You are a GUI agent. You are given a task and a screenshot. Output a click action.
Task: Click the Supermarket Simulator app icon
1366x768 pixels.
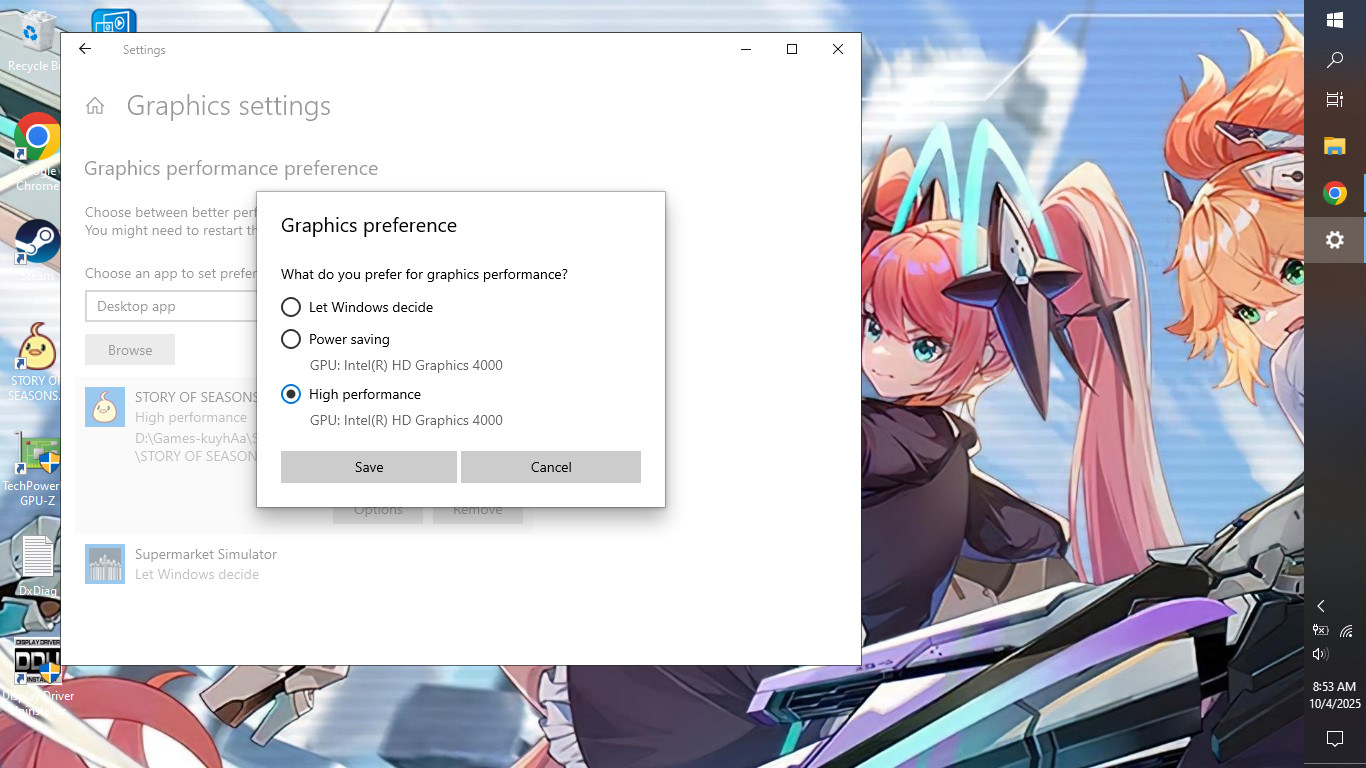point(105,564)
